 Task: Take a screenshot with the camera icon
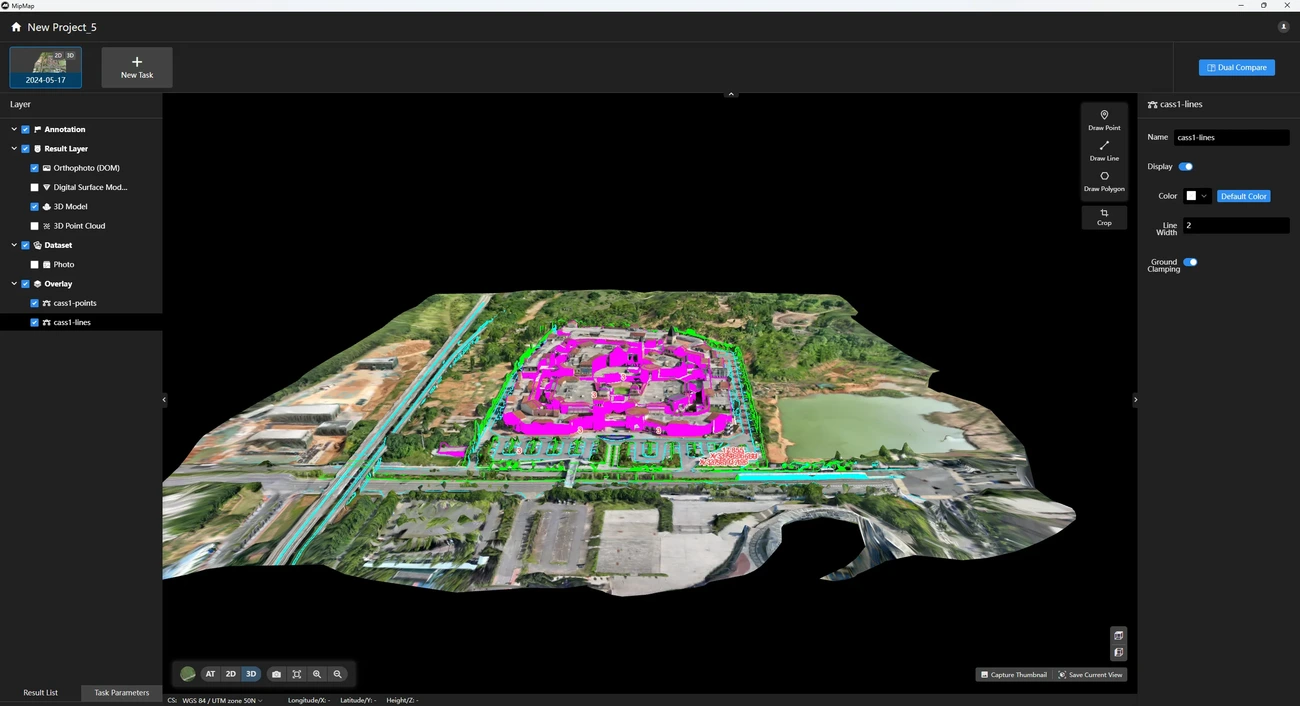276,674
